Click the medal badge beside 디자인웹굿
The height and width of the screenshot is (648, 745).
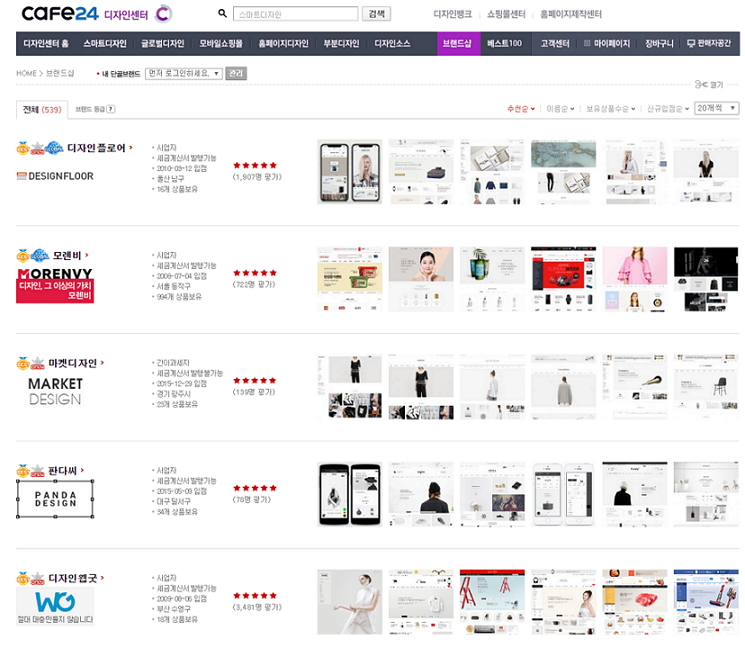pyautogui.click(x=23, y=578)
